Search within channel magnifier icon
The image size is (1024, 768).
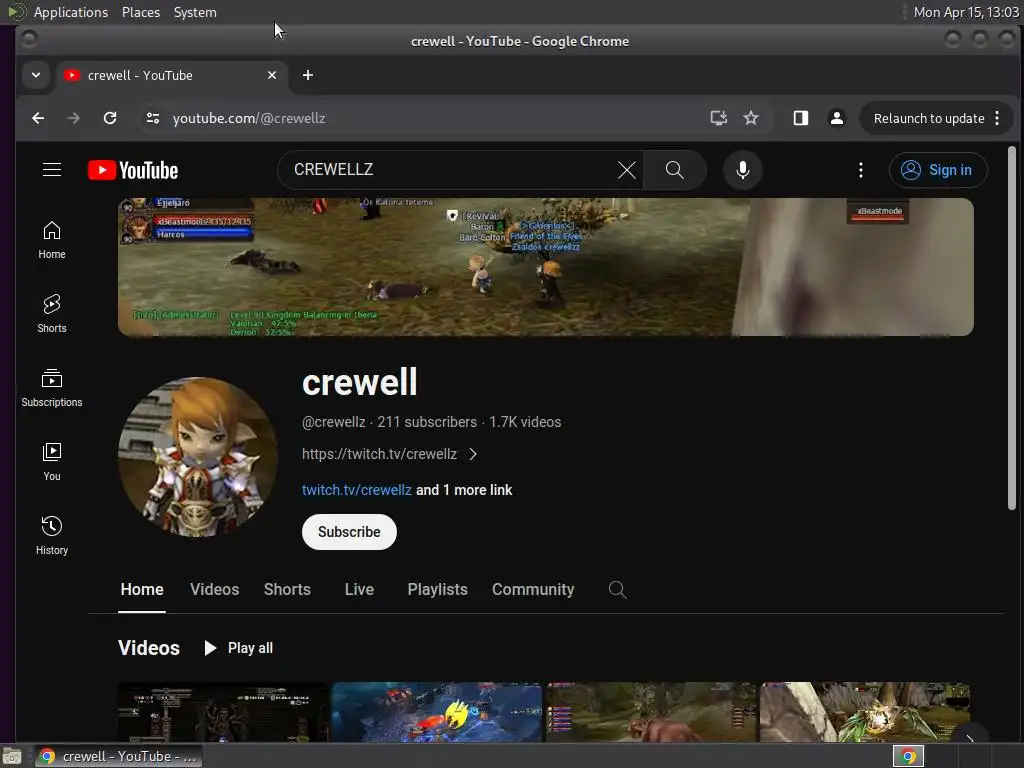tap(617, 590)
